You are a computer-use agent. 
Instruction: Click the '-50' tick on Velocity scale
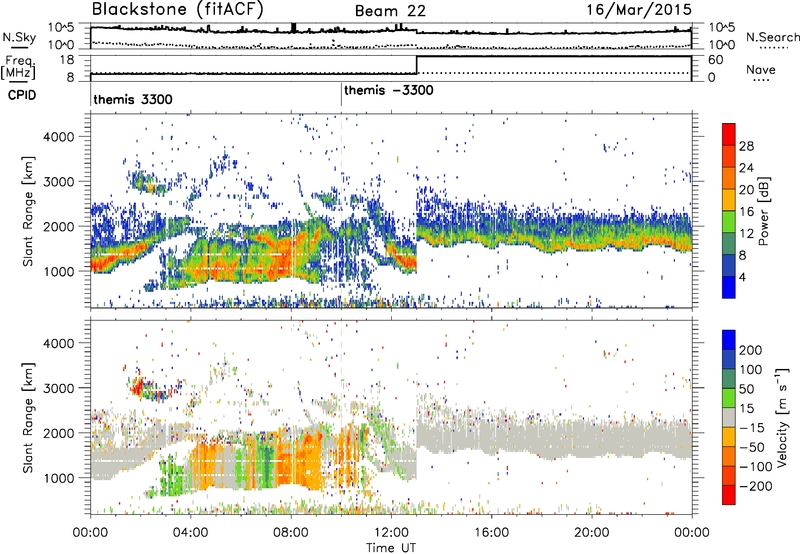click(752, 447)
